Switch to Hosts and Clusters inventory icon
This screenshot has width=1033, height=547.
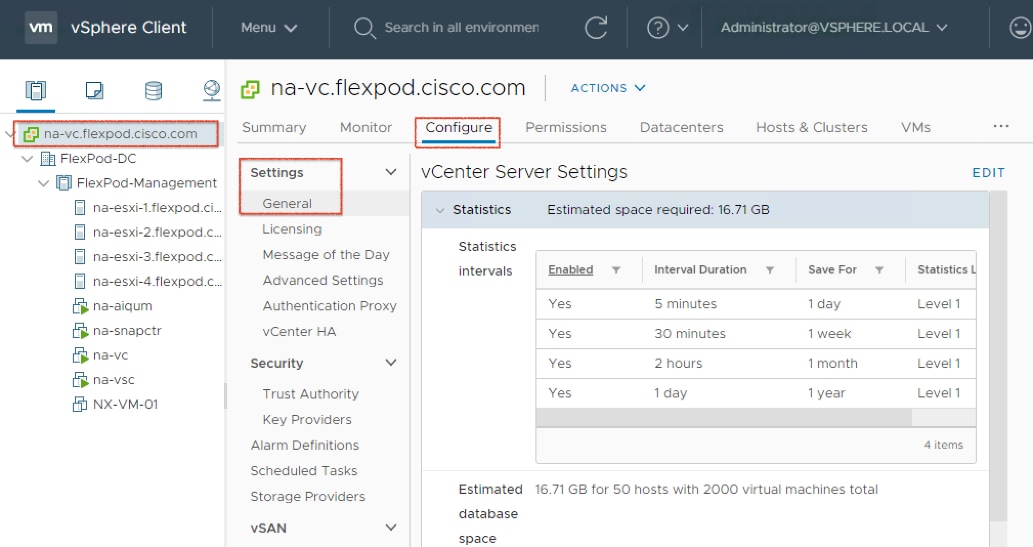(x=36, y=90)
